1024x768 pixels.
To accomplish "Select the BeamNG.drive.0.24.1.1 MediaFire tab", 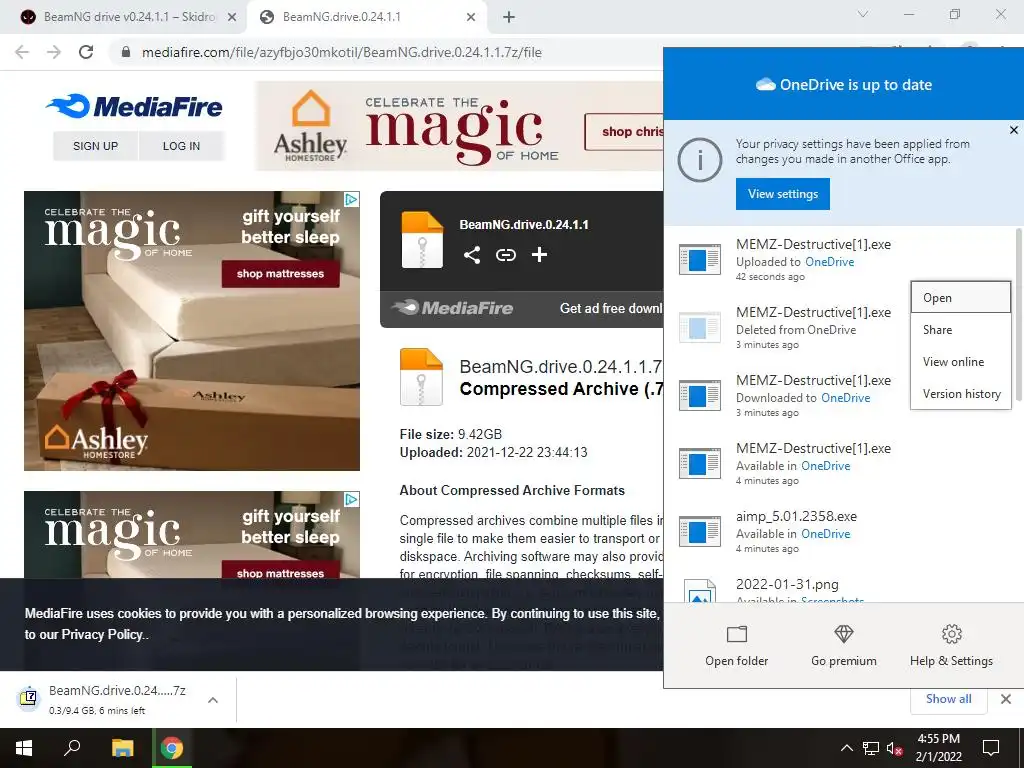I will [x=368, y=17].
